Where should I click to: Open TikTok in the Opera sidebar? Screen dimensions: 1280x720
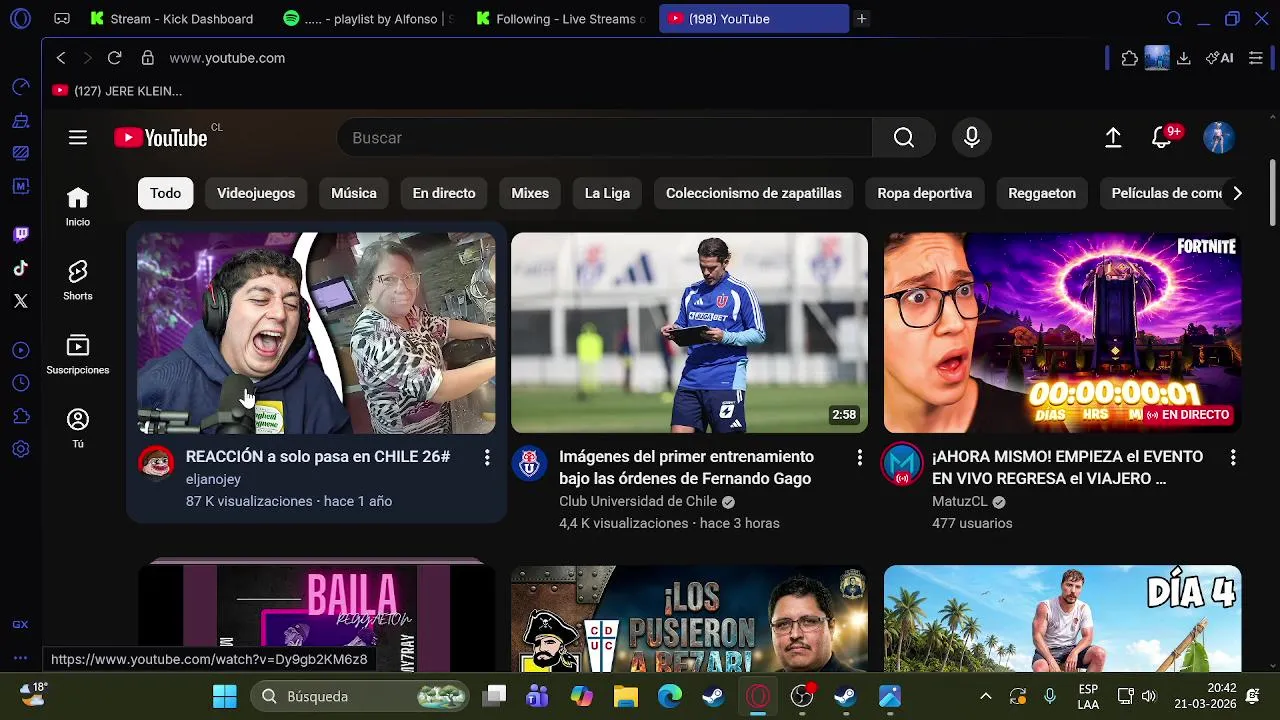point(21,268)
